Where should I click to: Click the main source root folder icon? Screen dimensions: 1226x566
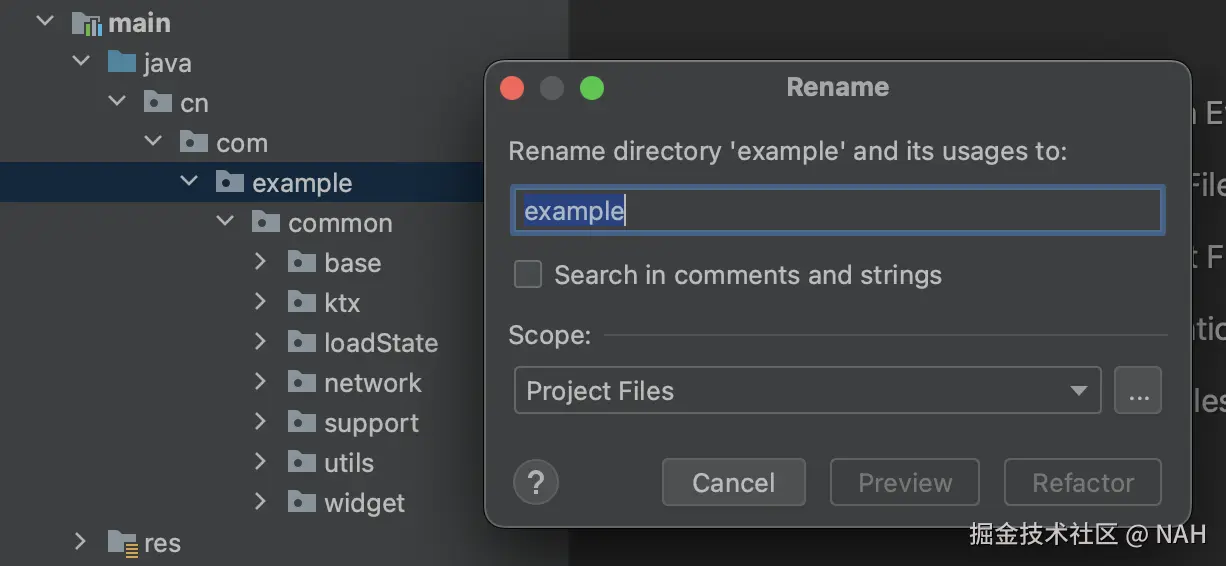87,23
